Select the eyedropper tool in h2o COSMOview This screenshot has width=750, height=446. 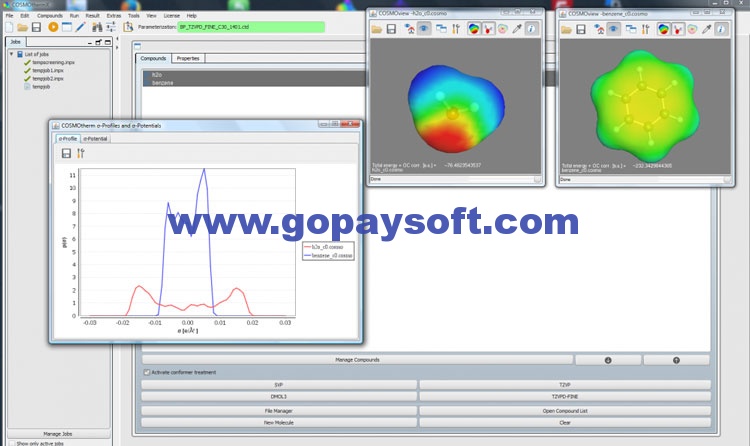517,29
